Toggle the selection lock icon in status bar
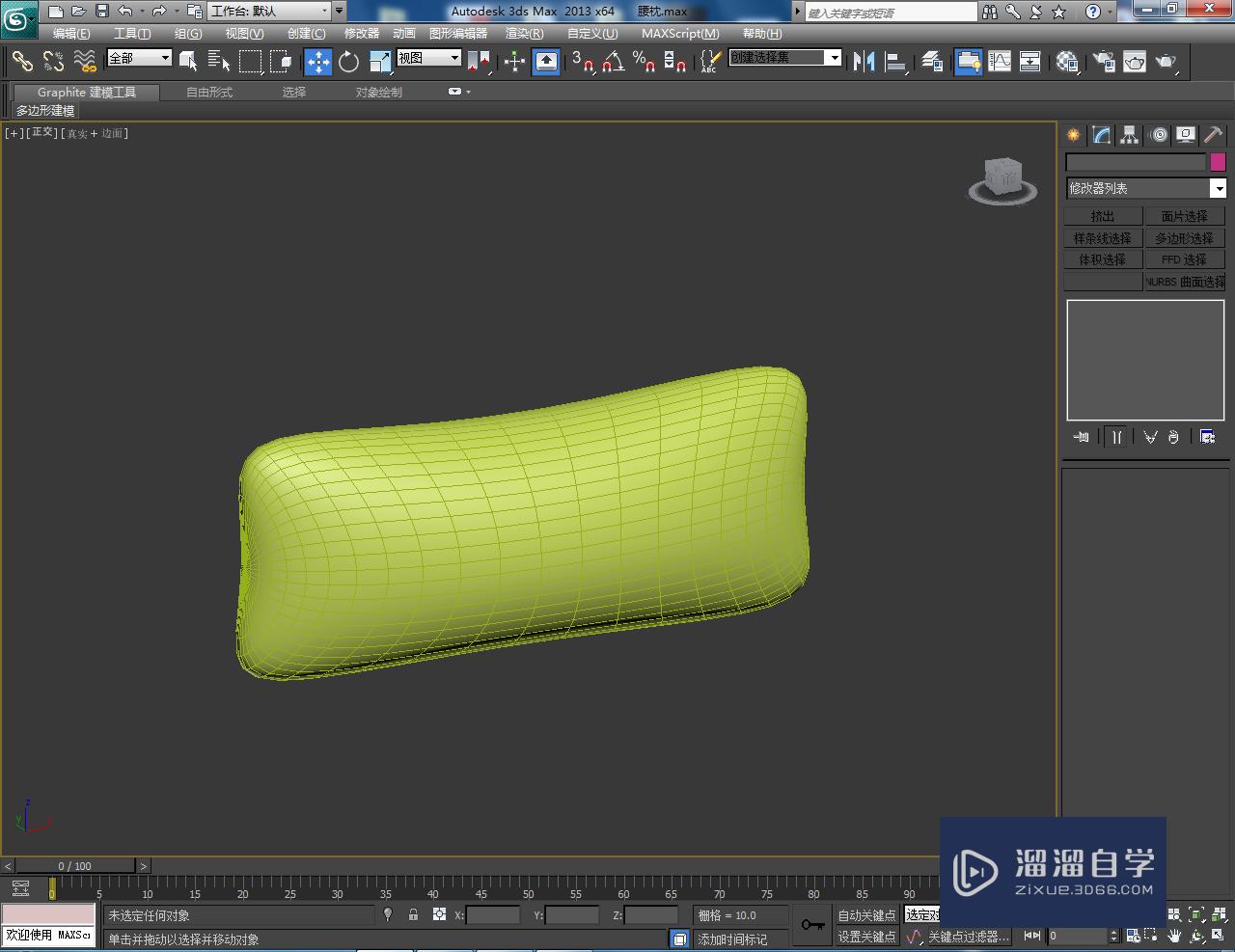Screen dimensions: 1235x952 (x=413, y=914)
